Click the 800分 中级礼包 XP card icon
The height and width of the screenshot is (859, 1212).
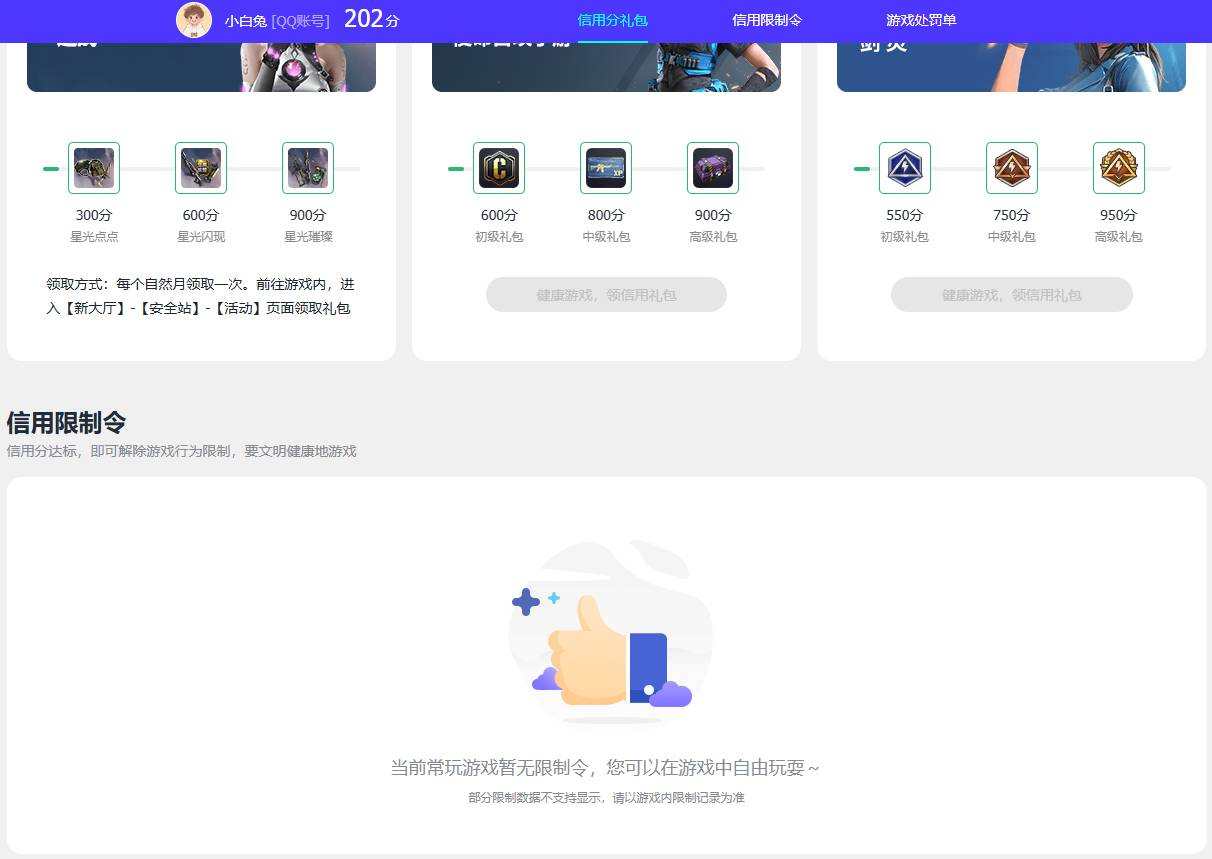[x=606, y=168]
